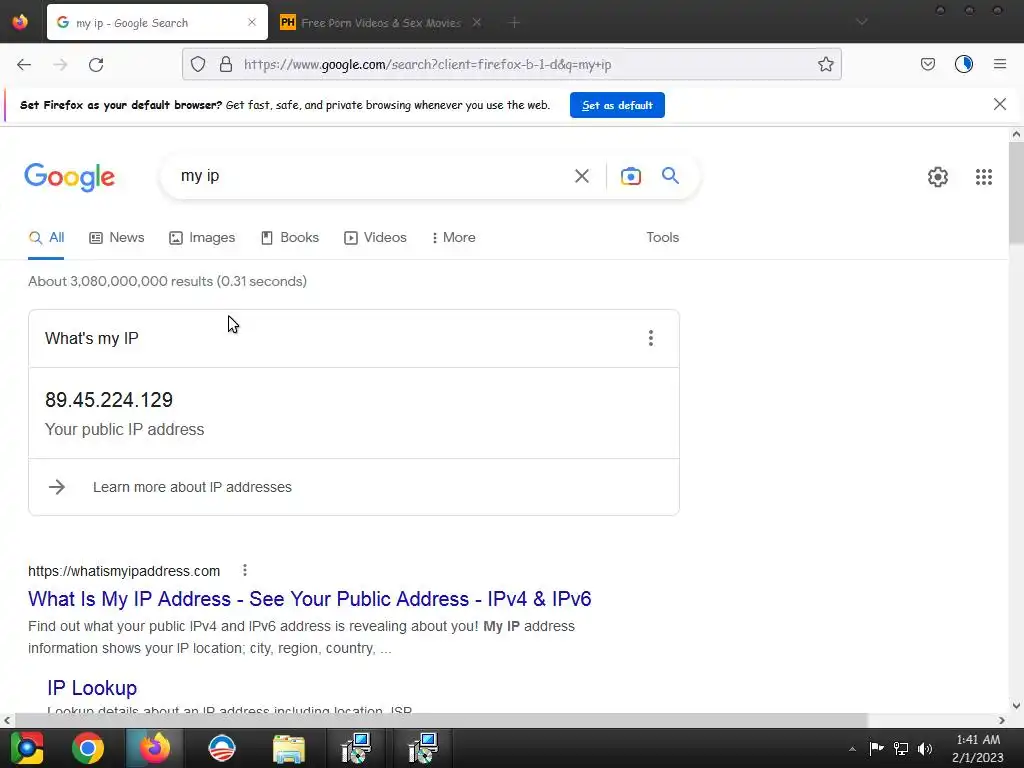
Task: Click the https://whatismyipaddress.com URL text
Action: click(x=124, y=571)
